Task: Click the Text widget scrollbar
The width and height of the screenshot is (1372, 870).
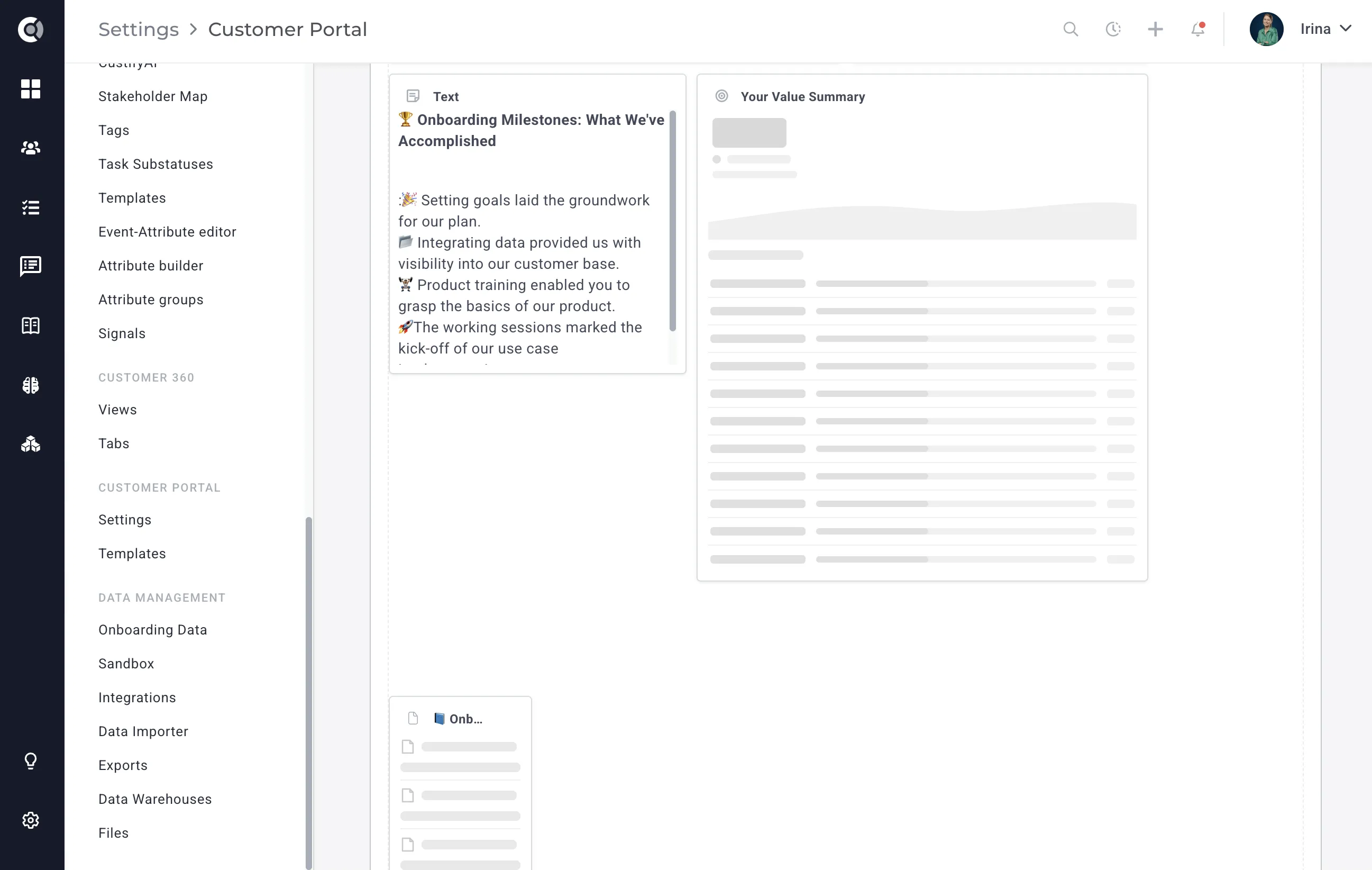Action: coord(672,221)
